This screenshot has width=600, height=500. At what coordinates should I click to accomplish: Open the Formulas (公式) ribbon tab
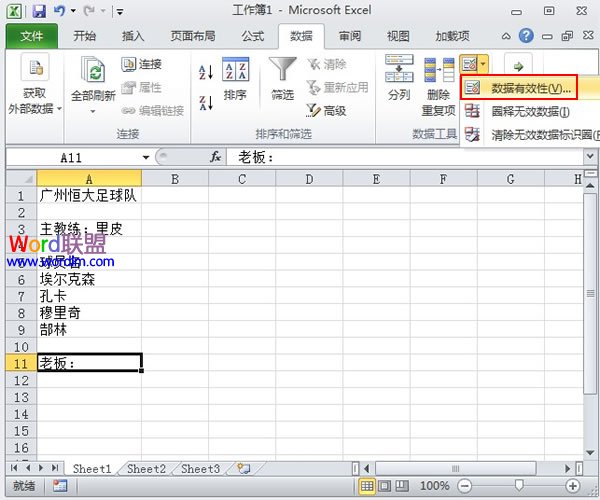coord(252,36)
